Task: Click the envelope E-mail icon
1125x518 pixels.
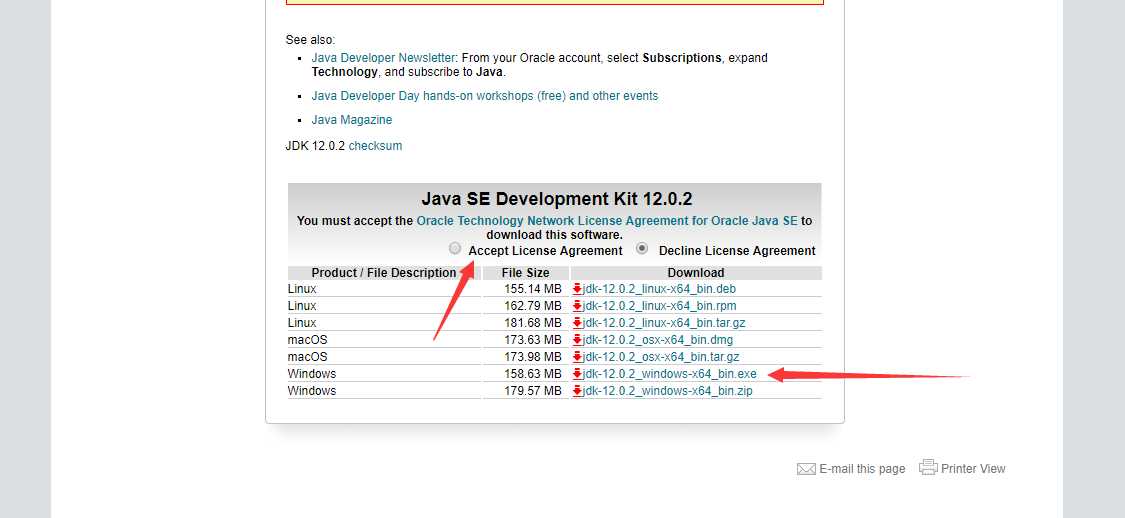Action: tap(806, 469)
